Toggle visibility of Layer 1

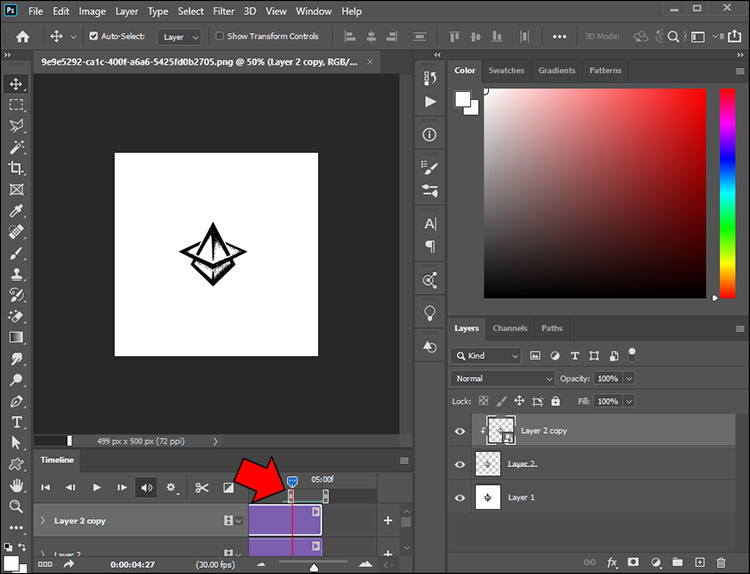(x=460, y=497)
